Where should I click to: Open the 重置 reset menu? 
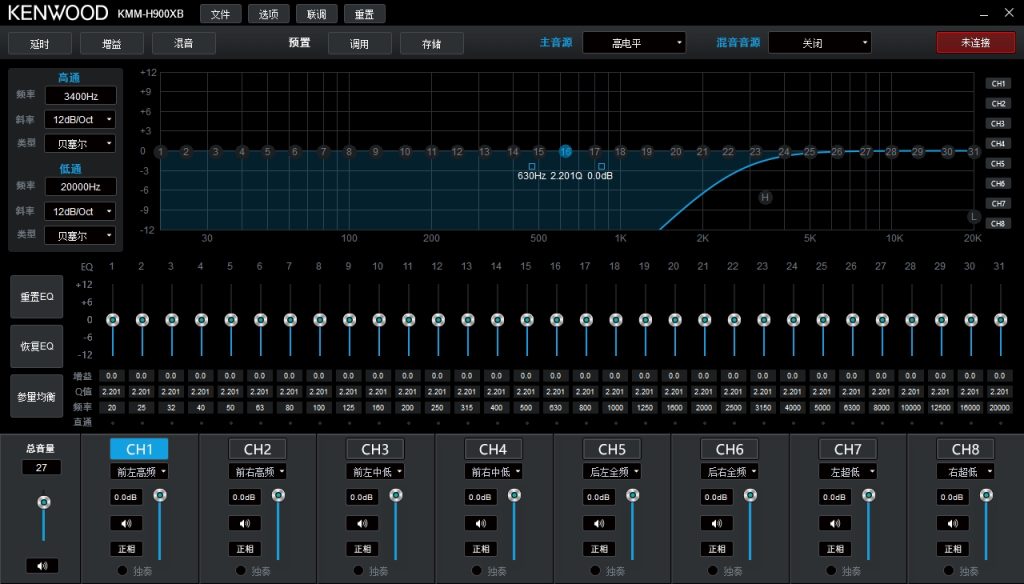click(x=364, y=14)
